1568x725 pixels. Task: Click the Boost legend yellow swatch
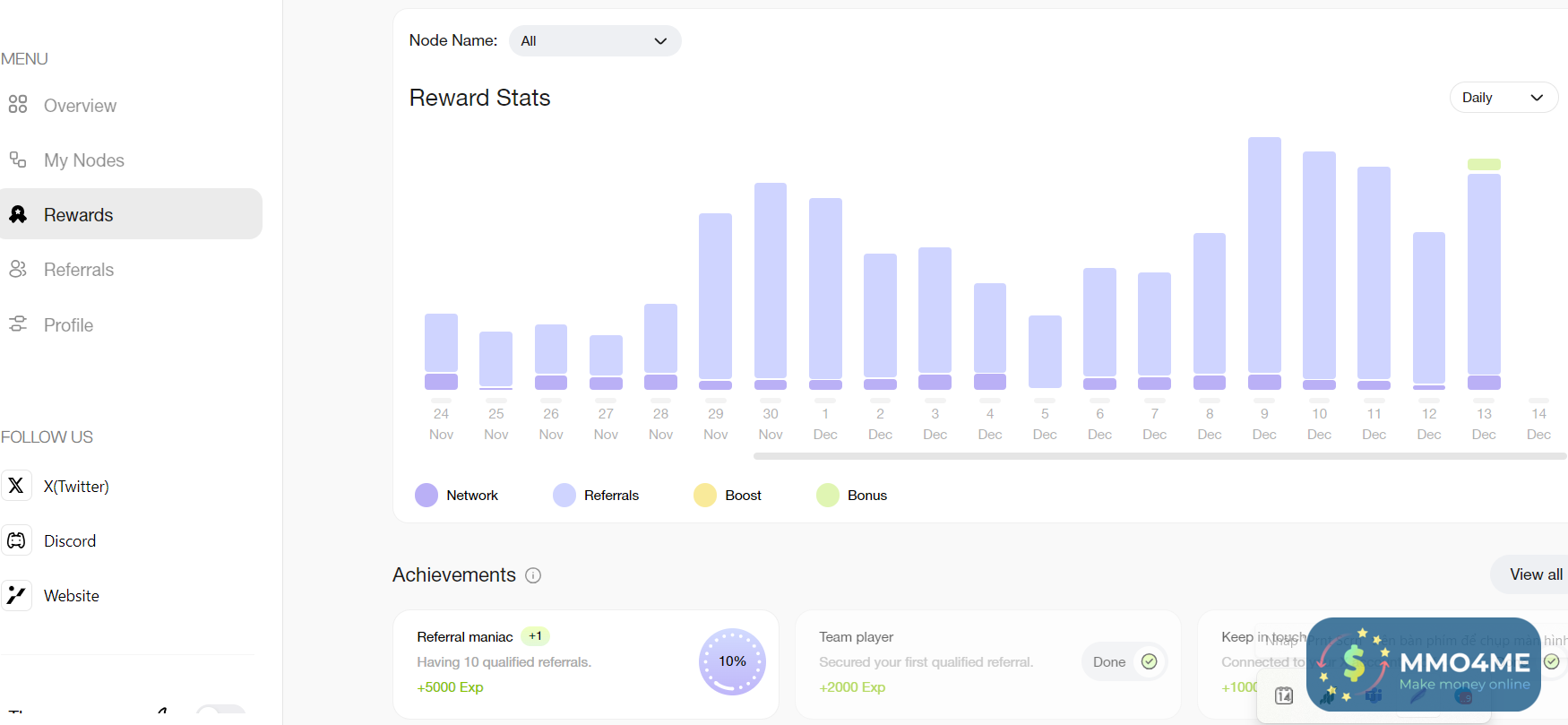[705, 496]
